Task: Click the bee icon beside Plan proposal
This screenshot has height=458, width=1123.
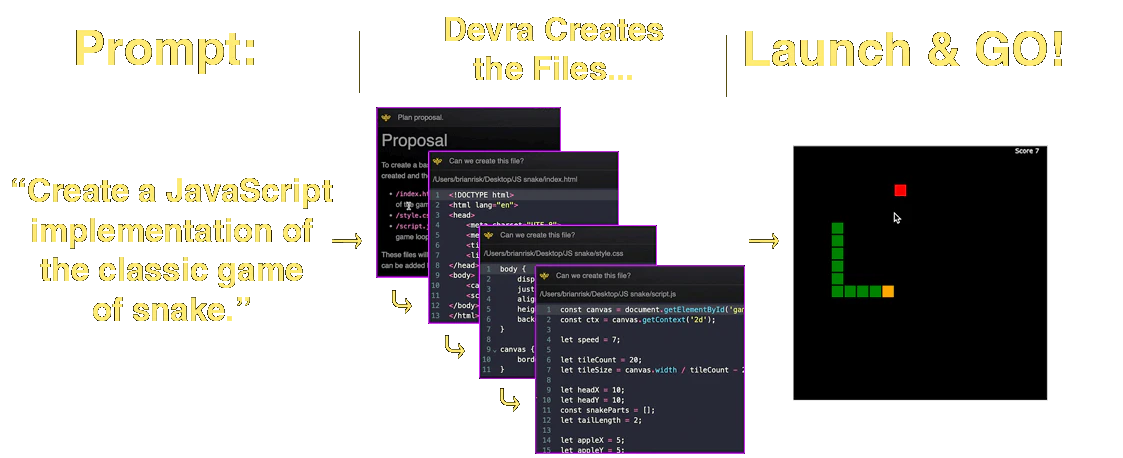Action: [x=385, y=117]
